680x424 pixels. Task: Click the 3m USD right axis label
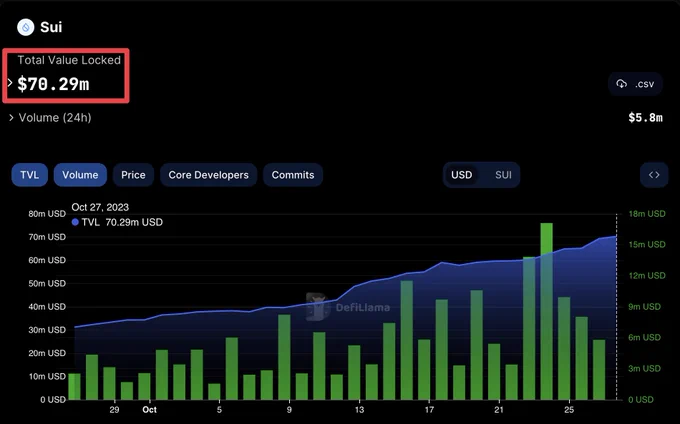coord(644,369)
